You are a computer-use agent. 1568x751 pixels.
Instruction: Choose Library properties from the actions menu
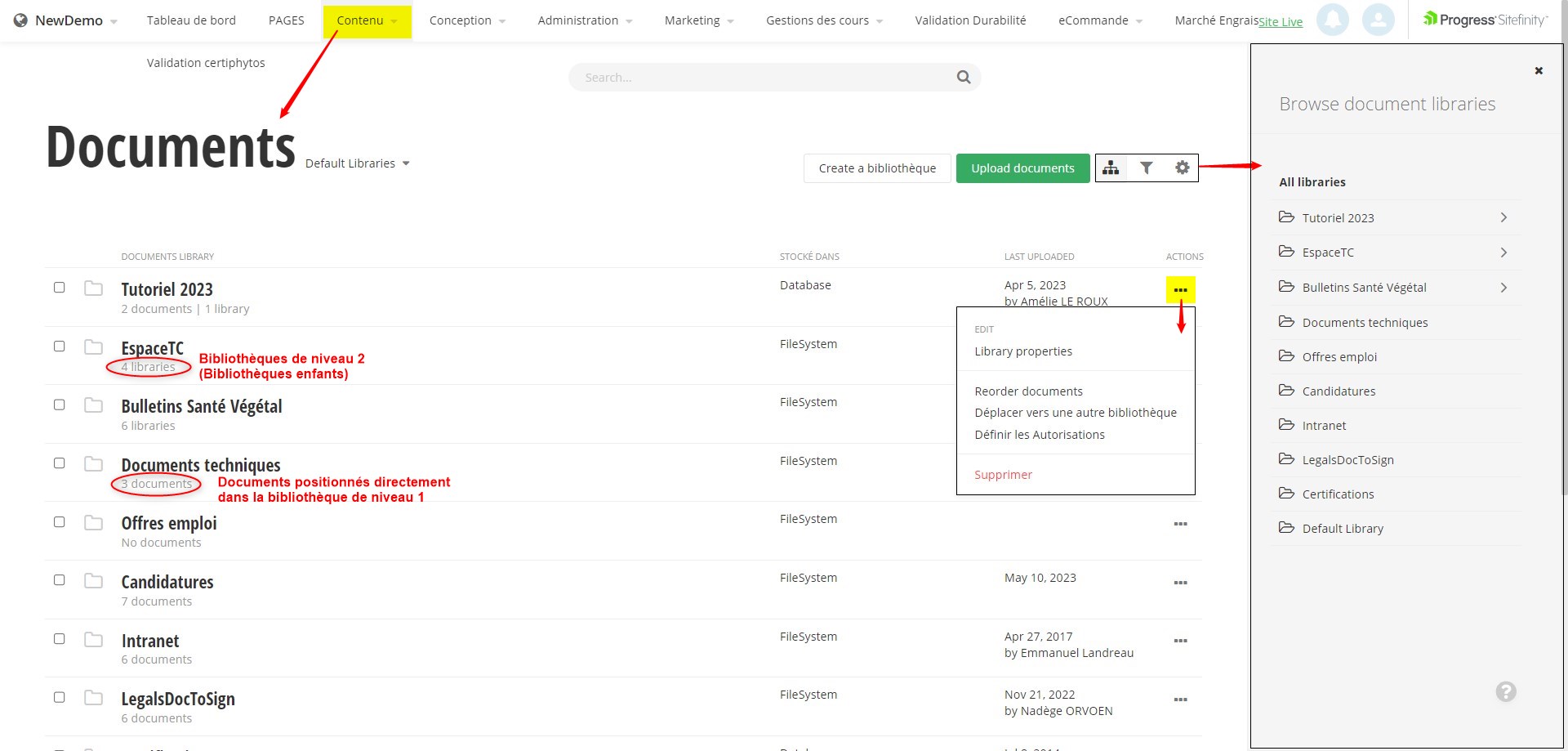tap(1023, 351)
